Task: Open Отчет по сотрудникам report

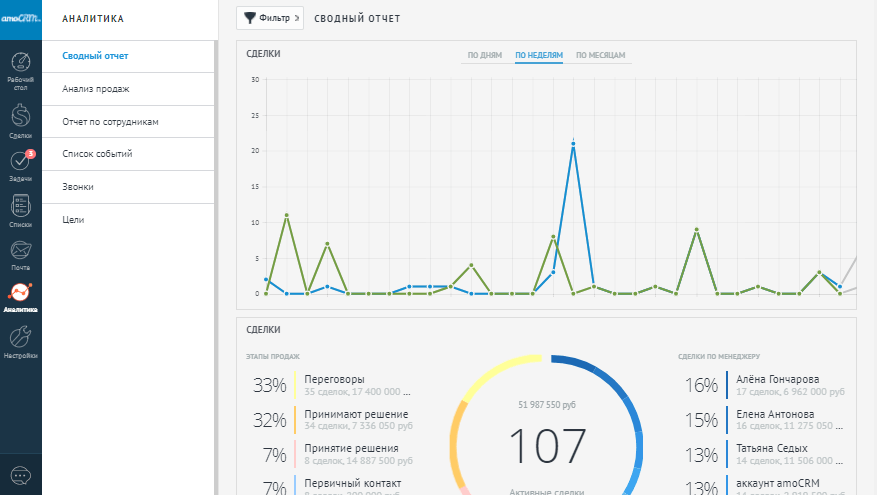Action: [x=111, y=121]
